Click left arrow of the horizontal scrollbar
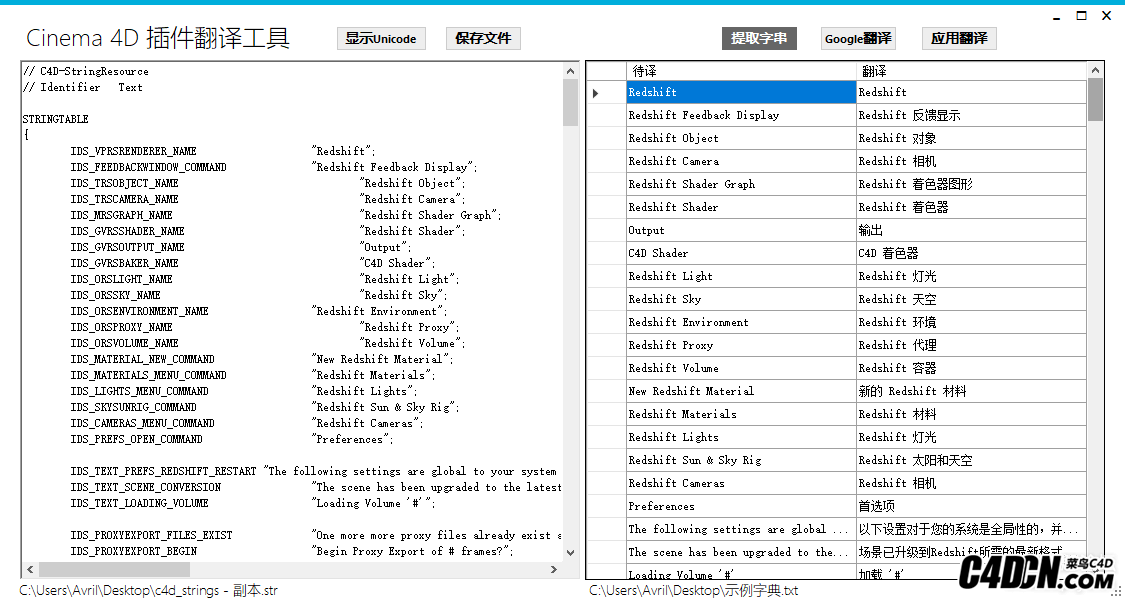This screenshot has width=1125, height=600. (29, 569)
